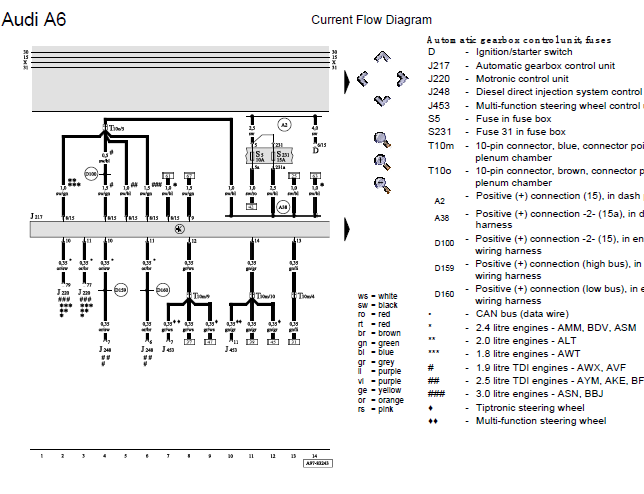Screen dimensions: 644x494
Task: Click the 'J217' legend code
Action: 439,66
